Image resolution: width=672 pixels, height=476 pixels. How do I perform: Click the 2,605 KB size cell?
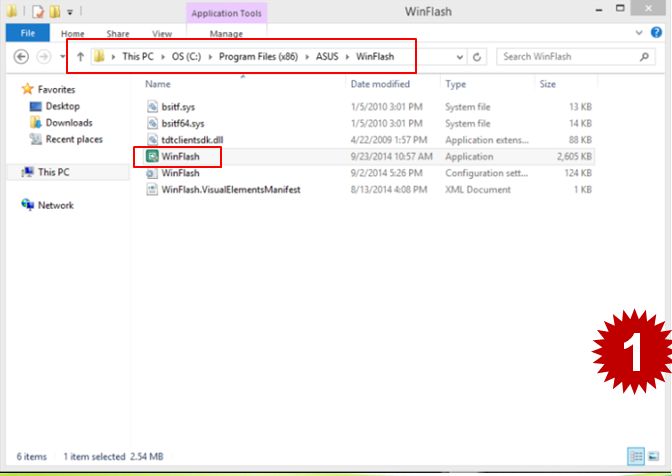tap(574, 156)
